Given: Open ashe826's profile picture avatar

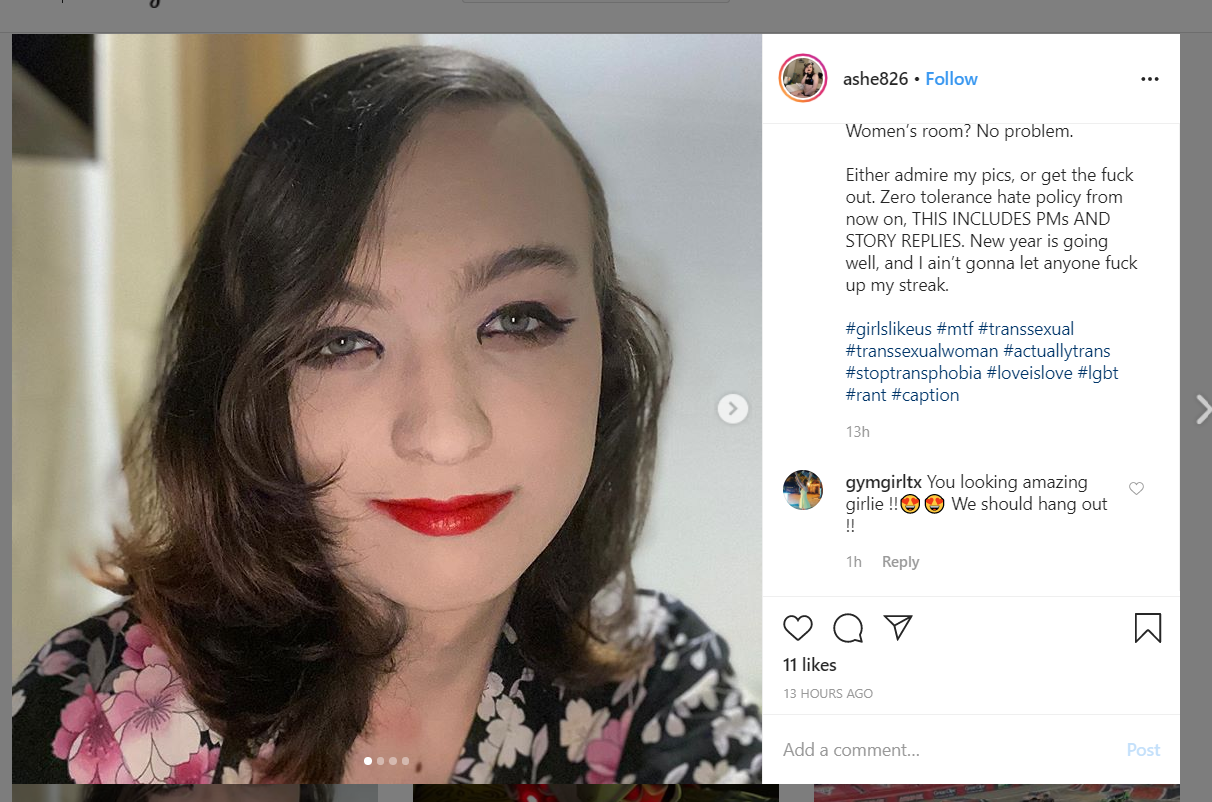Looking at the screenshot, I should pos(802,78).
